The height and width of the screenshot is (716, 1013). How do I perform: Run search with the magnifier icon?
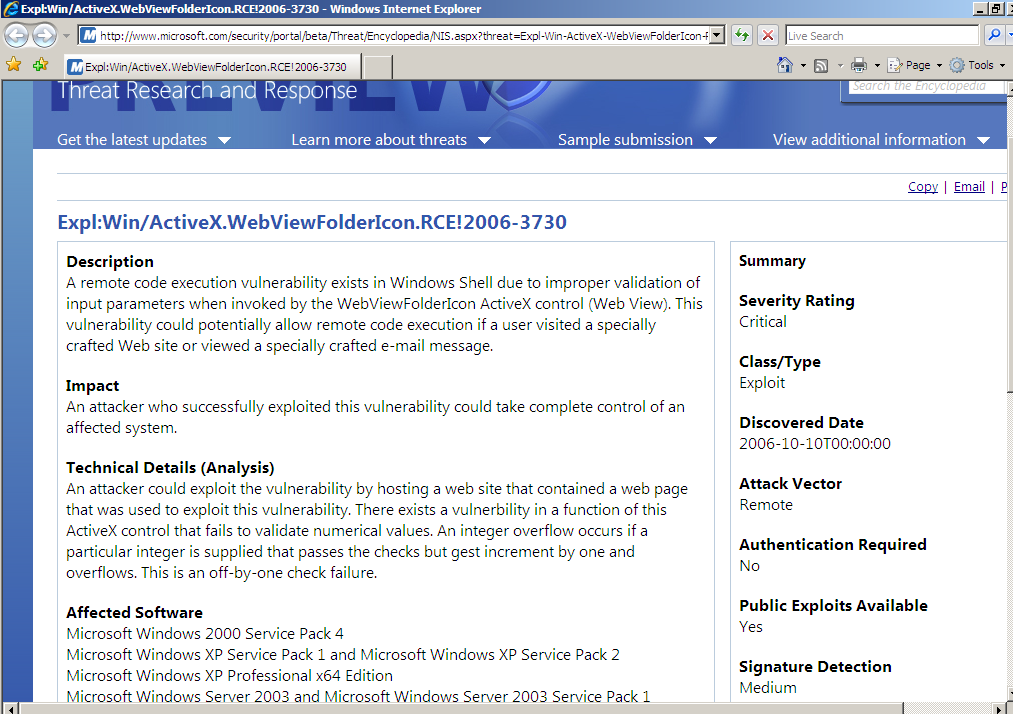[995, 36]
